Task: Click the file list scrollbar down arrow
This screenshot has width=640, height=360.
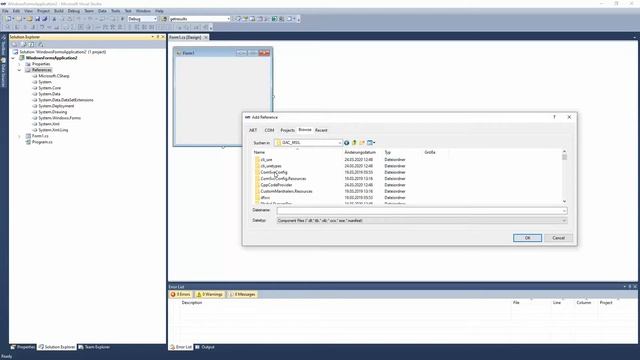Action: coord(564,201)
